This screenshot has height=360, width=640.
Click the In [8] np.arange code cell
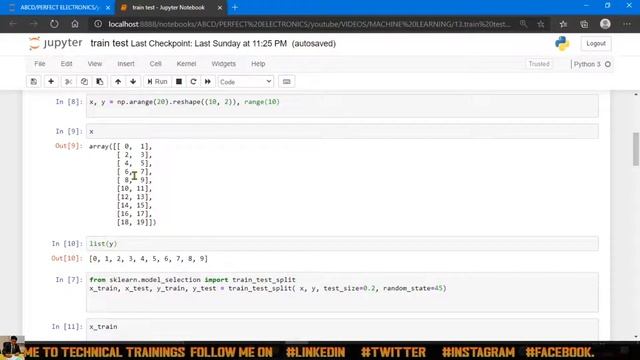point(342,106)
